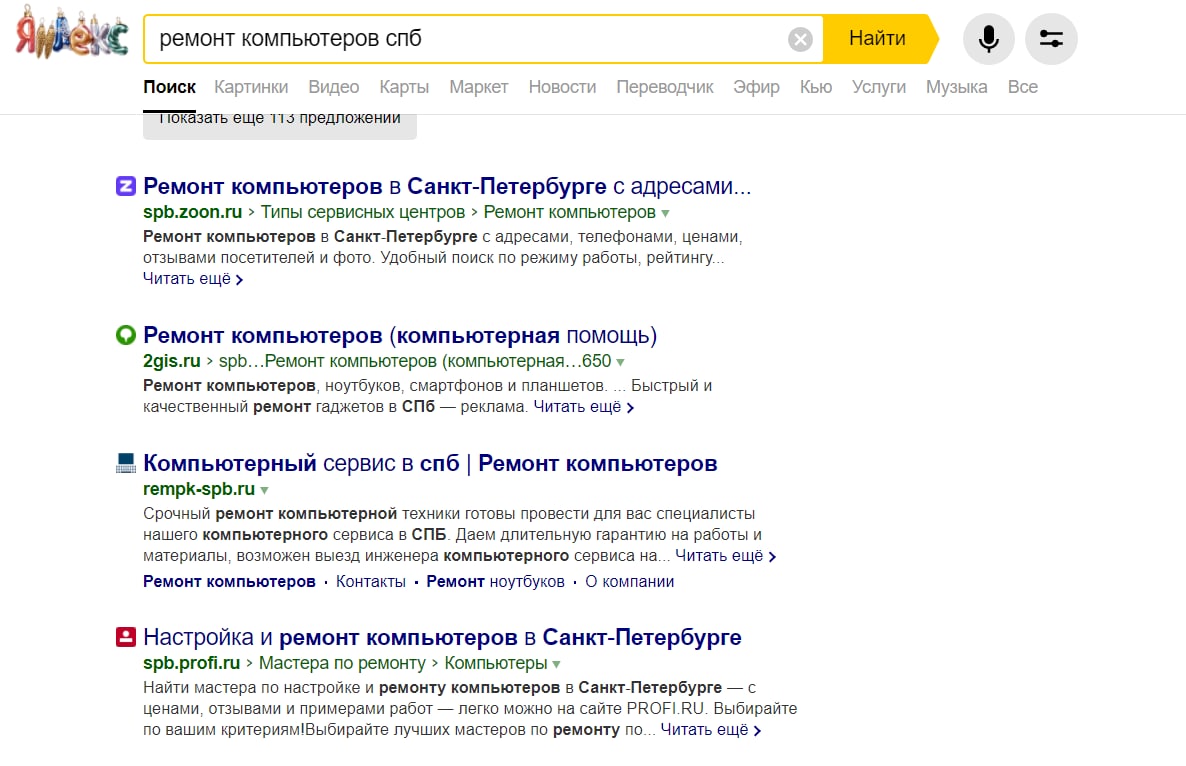Image resolution: width=1186 pixels, height=766 pixels.
Task: Expand dropdown arrow next to rempk-spb.ru
Action: (265, 490)
